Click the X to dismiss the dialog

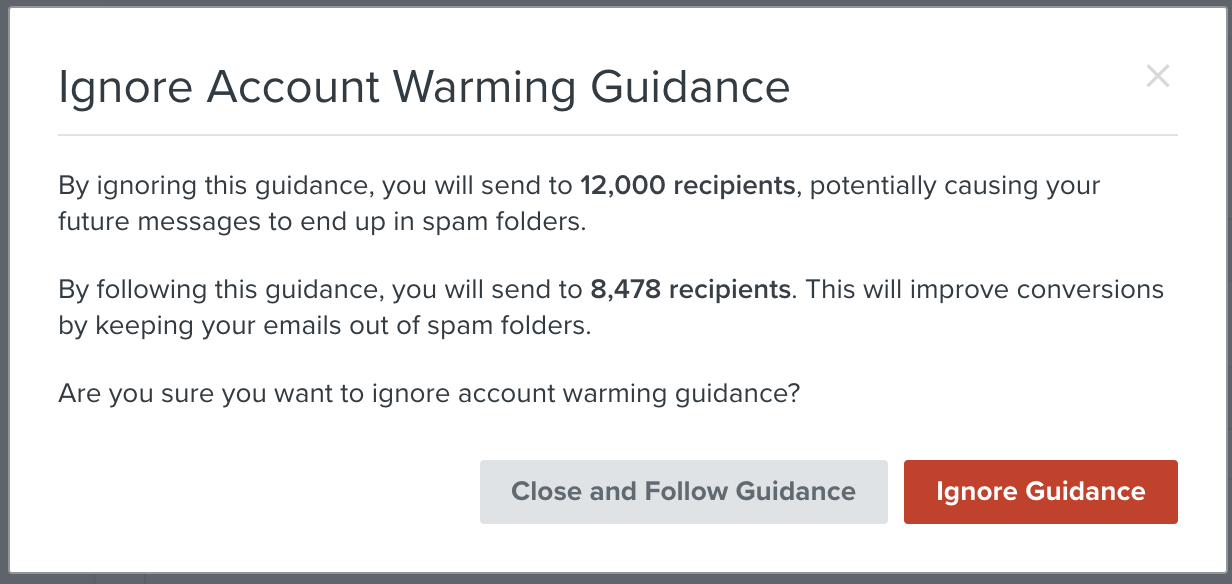pos(1158,75)
